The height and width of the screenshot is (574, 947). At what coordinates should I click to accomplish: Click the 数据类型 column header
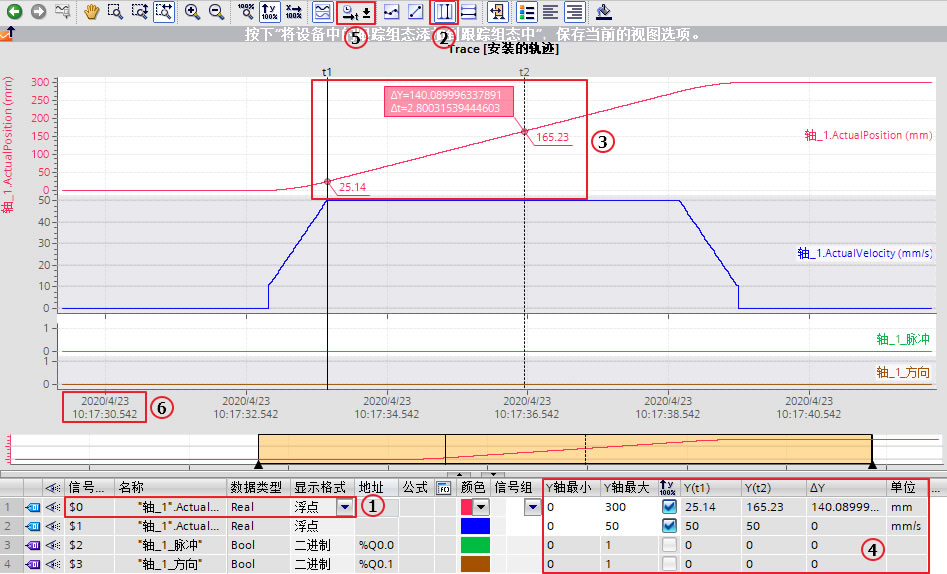point(255,487)
